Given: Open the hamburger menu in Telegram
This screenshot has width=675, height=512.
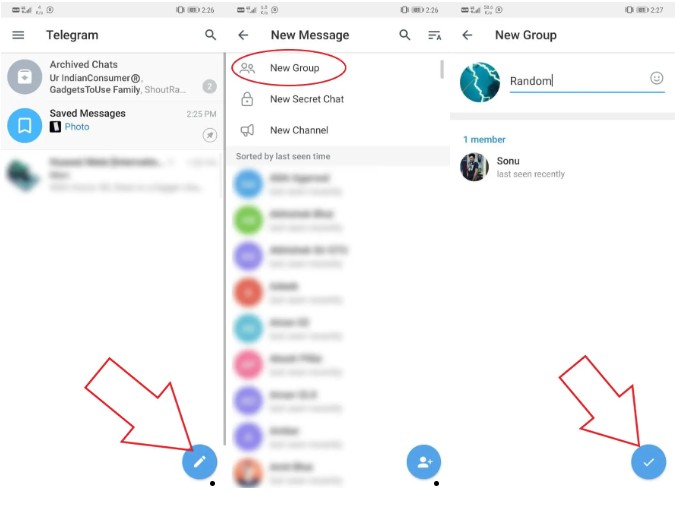Looking at the screenshot, I should [18, 35].
